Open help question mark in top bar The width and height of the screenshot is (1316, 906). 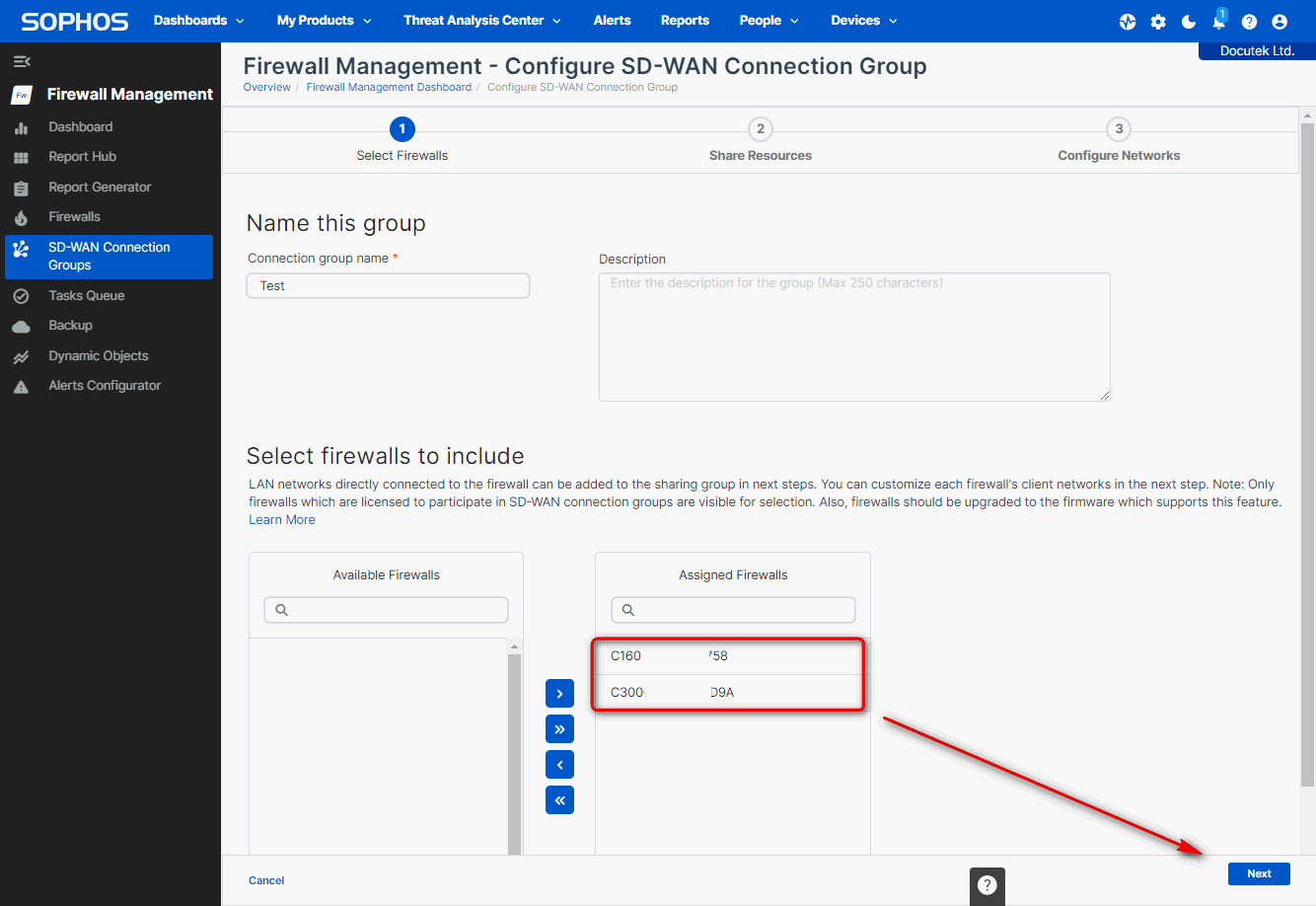tap(1249, 21)
